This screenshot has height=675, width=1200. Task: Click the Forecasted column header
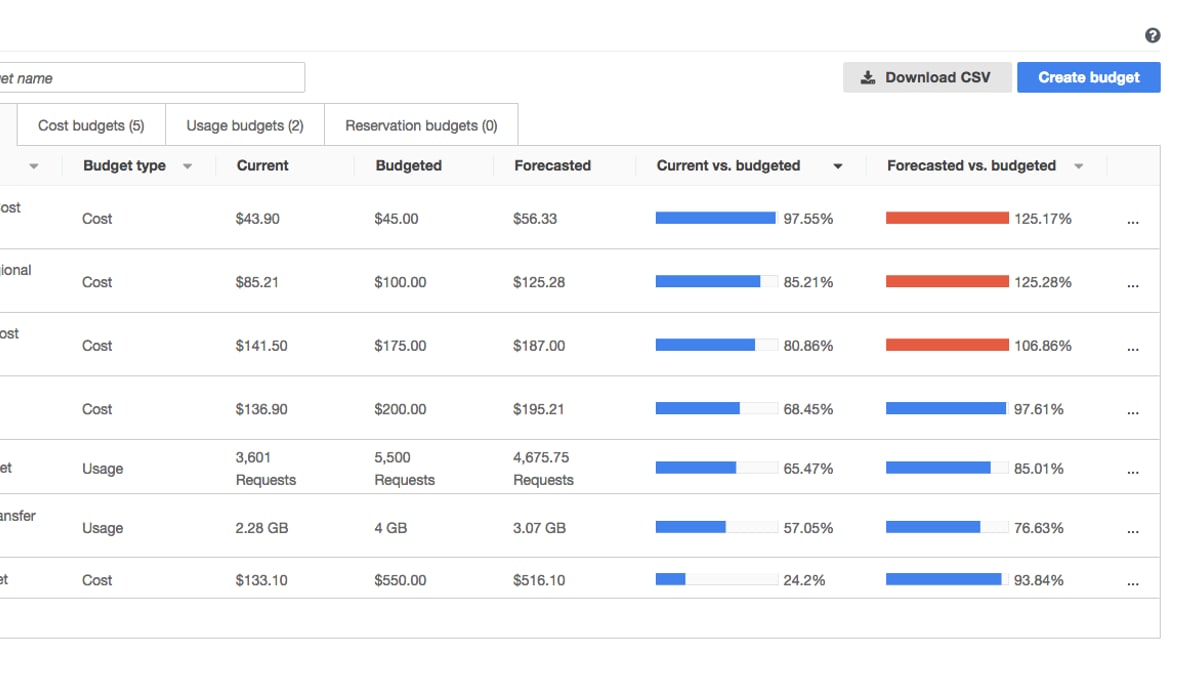(x=553, y=166)
